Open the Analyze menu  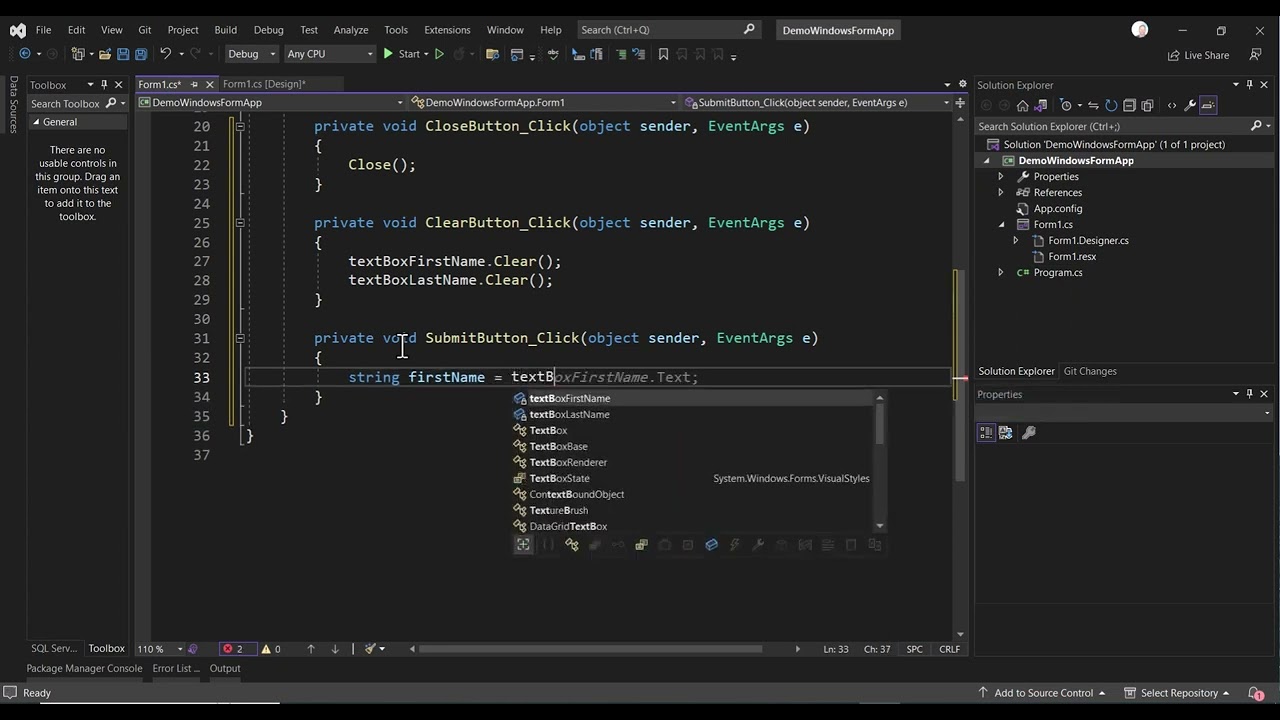point(351,30)
